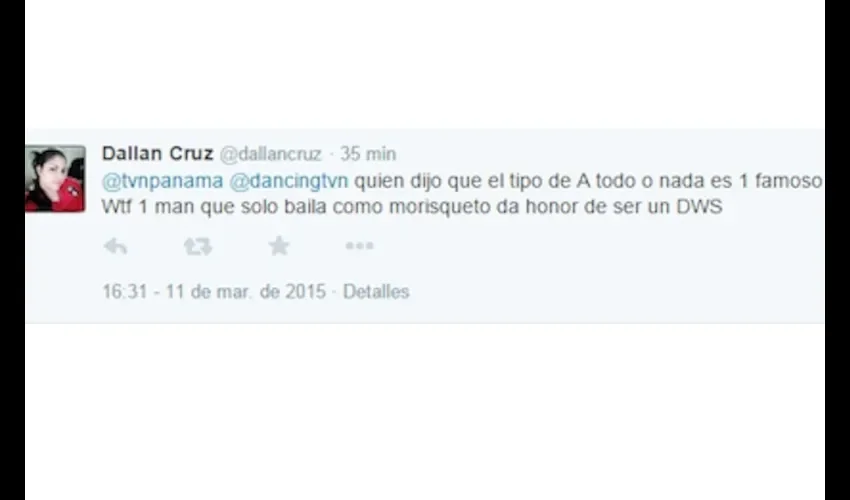Screen dimensions: 850x500
Task: Visit the @dallancruz handle
Action: 270,154
